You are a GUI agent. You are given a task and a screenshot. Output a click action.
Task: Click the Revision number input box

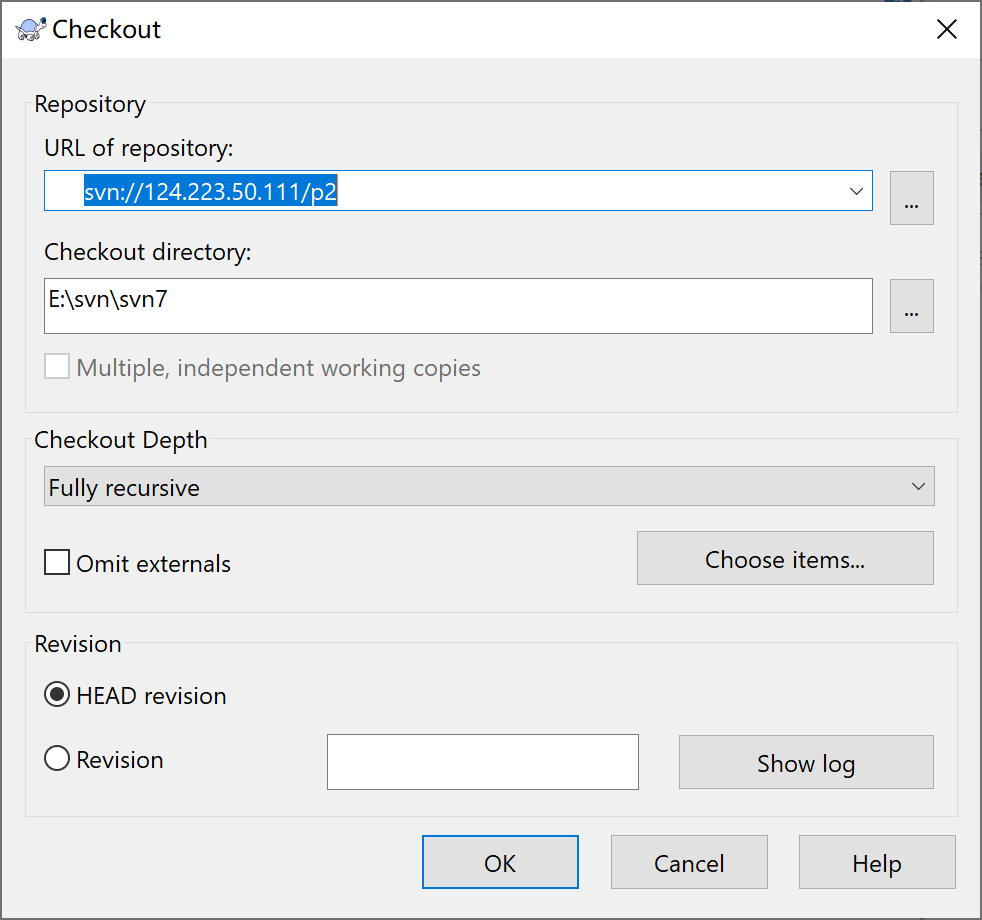point(482,762)
